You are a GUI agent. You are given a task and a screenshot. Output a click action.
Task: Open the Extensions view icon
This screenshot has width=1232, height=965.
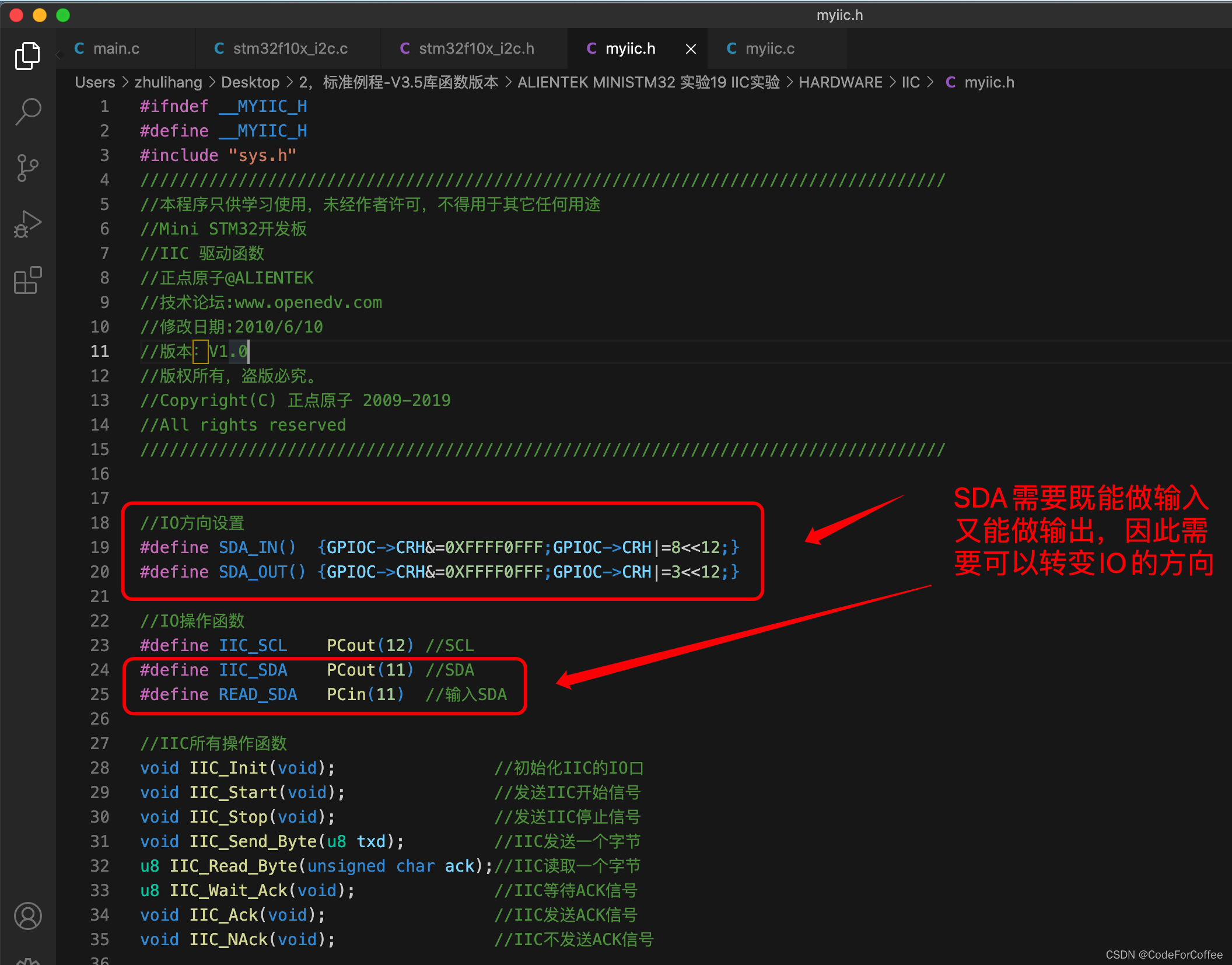[27, 281]
